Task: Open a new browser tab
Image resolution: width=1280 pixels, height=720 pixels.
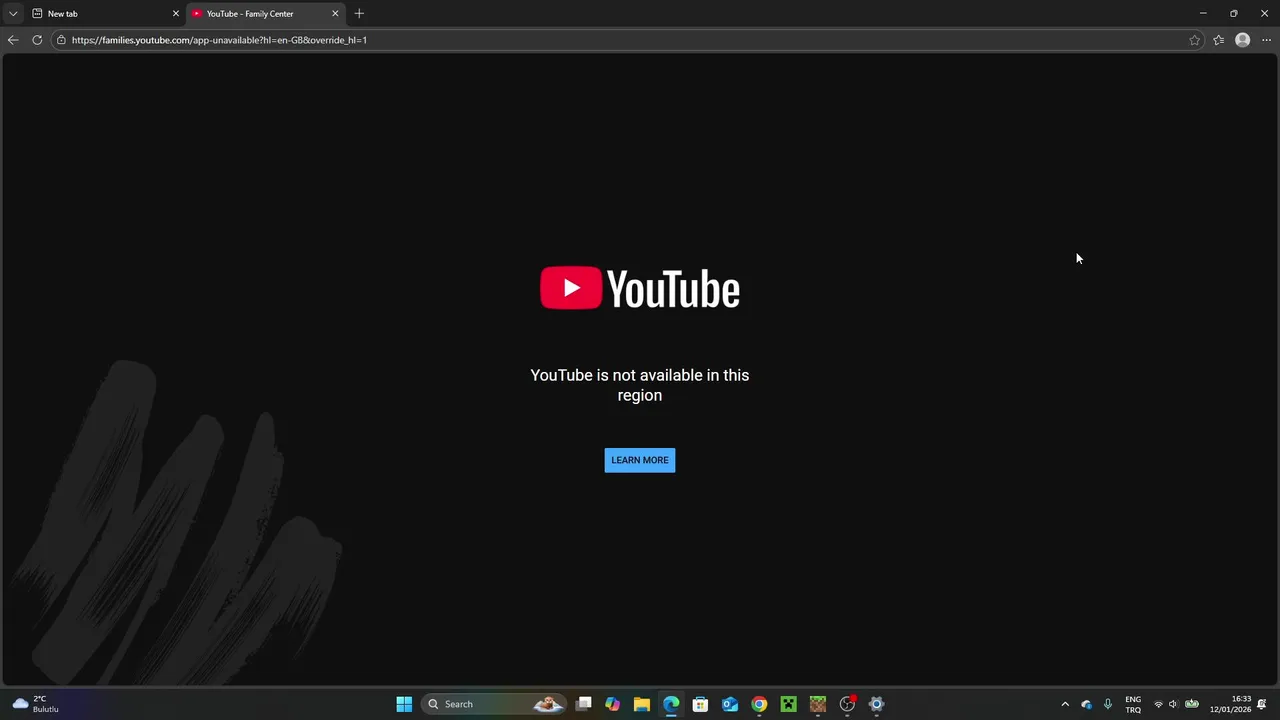Action: (x=359, y=14)
